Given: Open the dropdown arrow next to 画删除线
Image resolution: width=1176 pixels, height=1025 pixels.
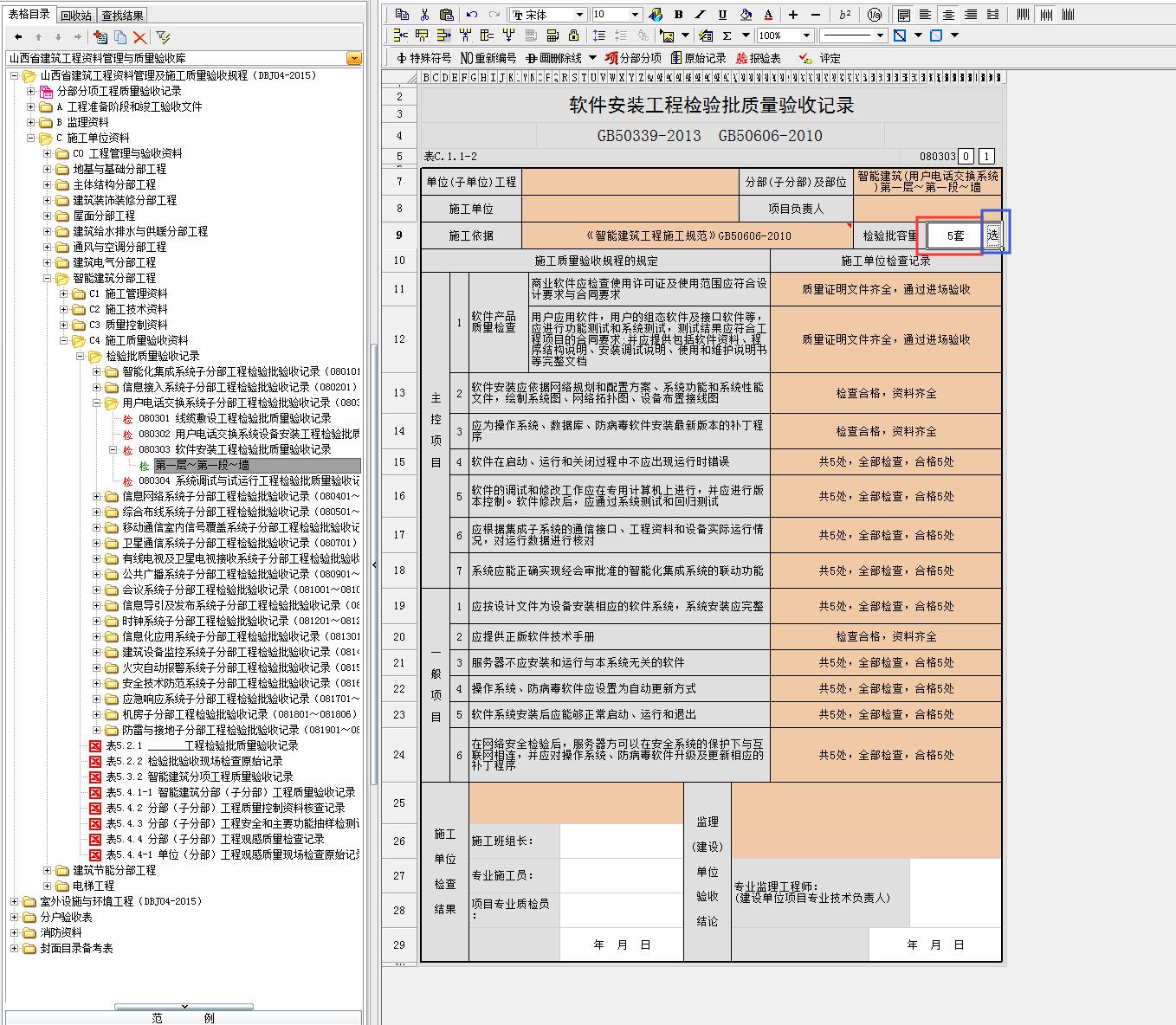Looking at the screenshot, I should (x=592, y=58).
